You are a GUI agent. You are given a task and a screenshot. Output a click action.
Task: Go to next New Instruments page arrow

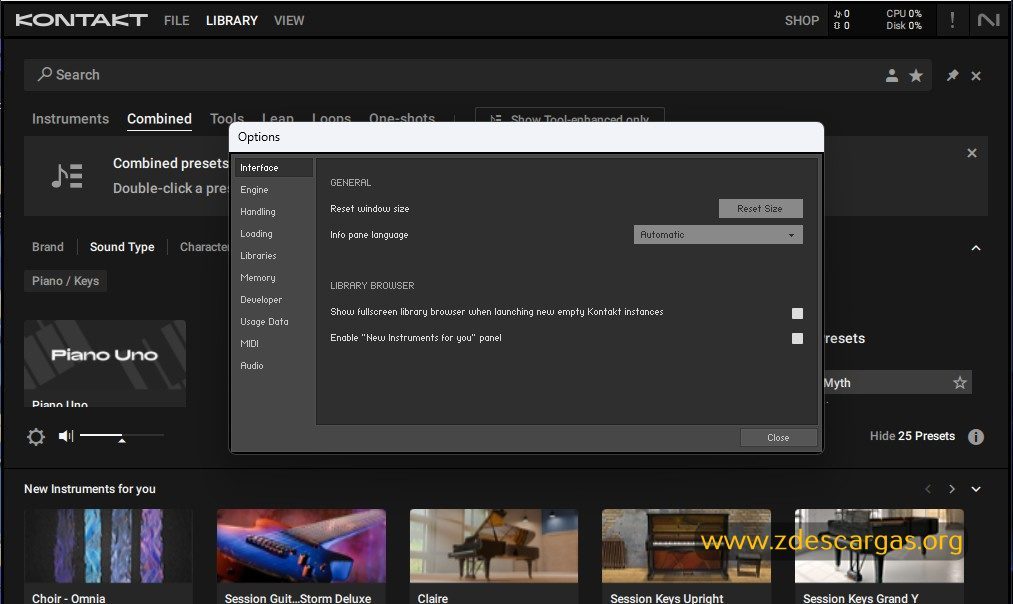coord(952,489)
